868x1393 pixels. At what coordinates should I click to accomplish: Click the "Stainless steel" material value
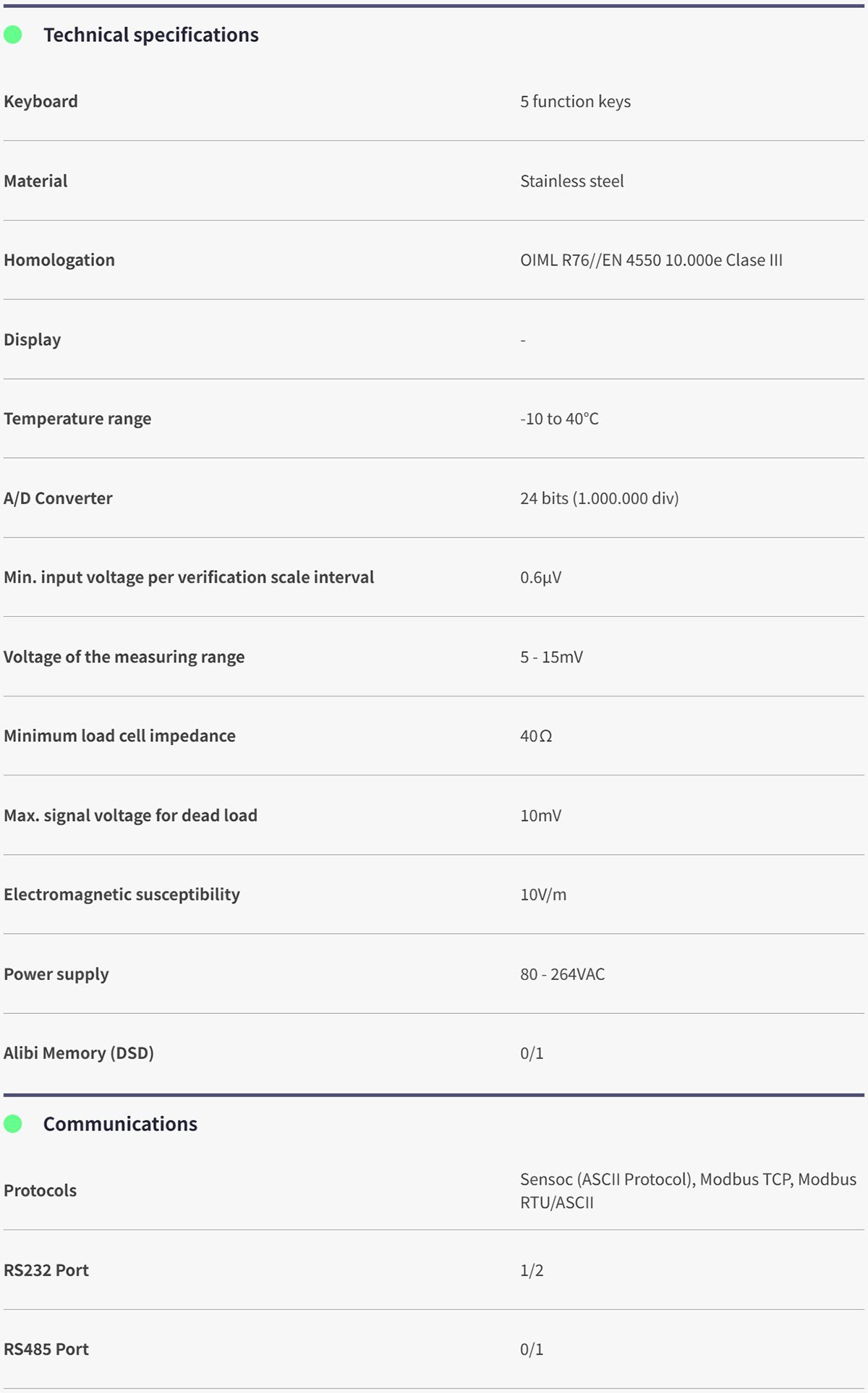pyautogui.click(x=571, y=181)
